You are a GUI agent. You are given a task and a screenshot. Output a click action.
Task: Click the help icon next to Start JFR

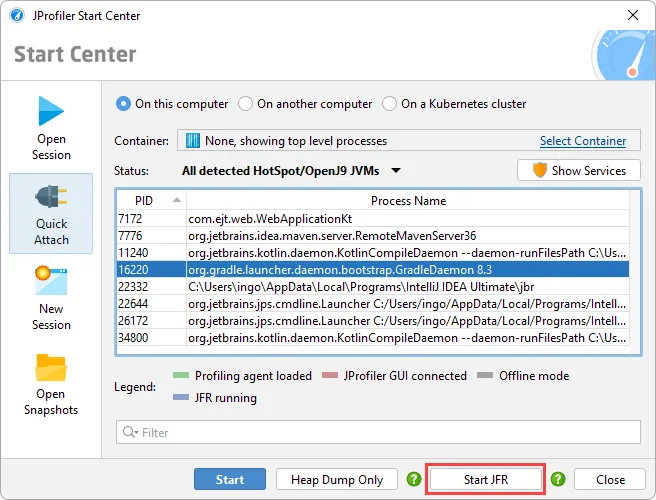coord(558,479)
